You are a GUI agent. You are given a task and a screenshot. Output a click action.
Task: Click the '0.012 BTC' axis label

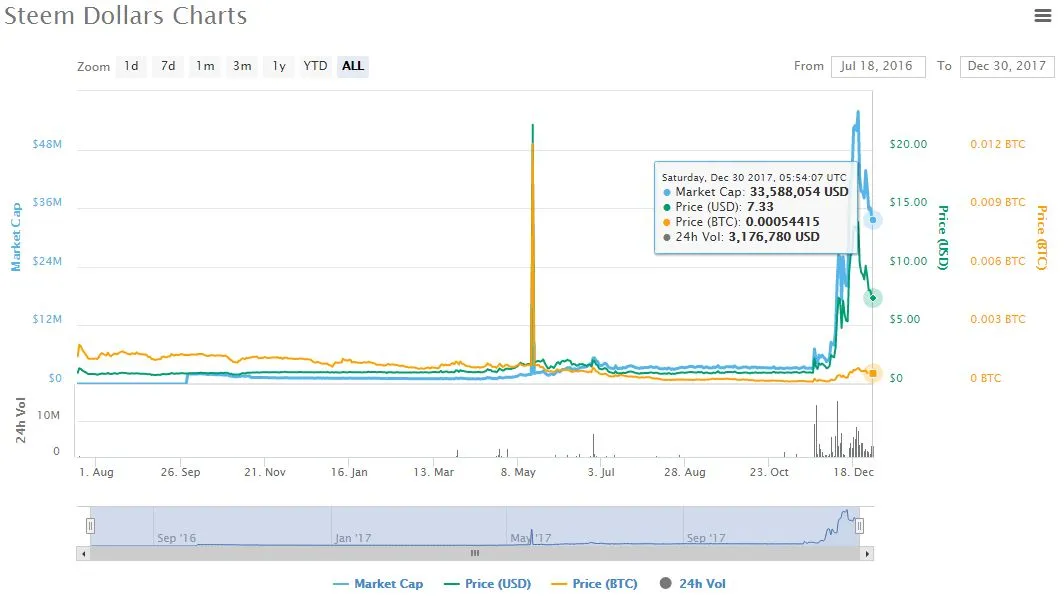tap(998, 144)
